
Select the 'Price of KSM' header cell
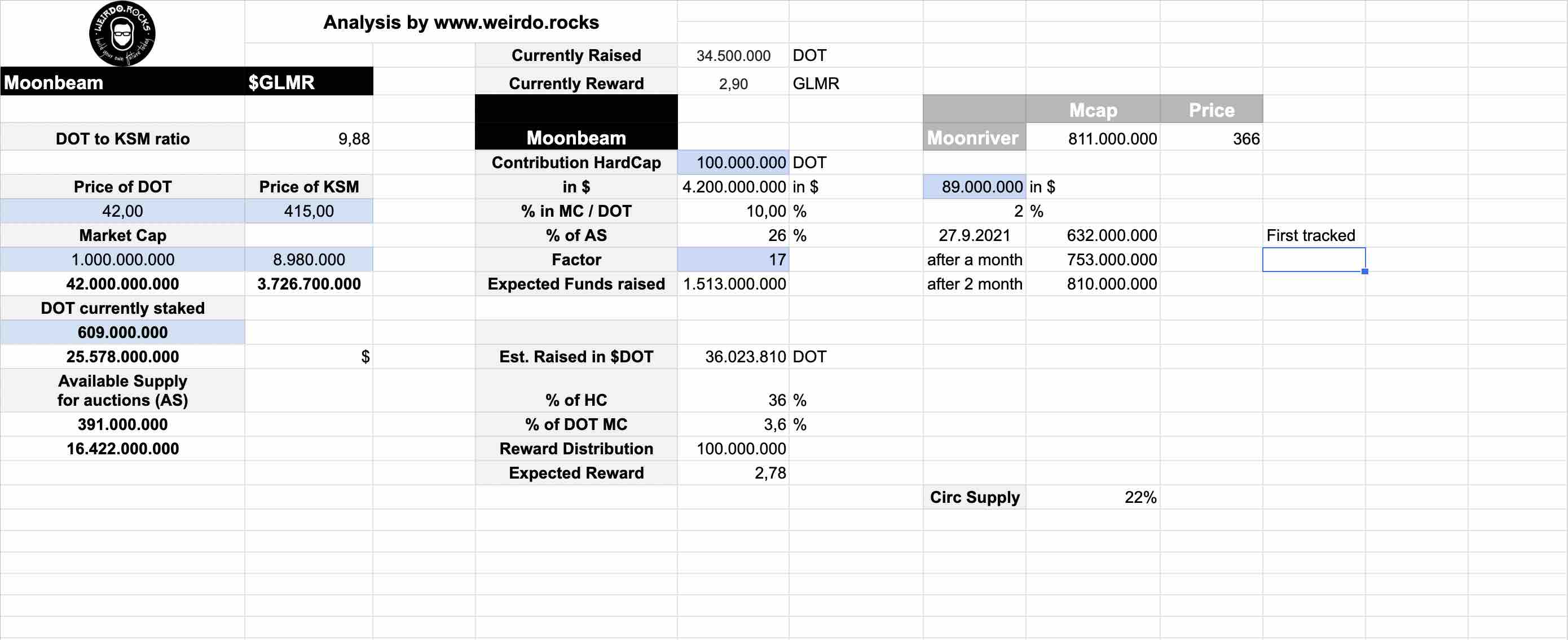tap(309, 186)
